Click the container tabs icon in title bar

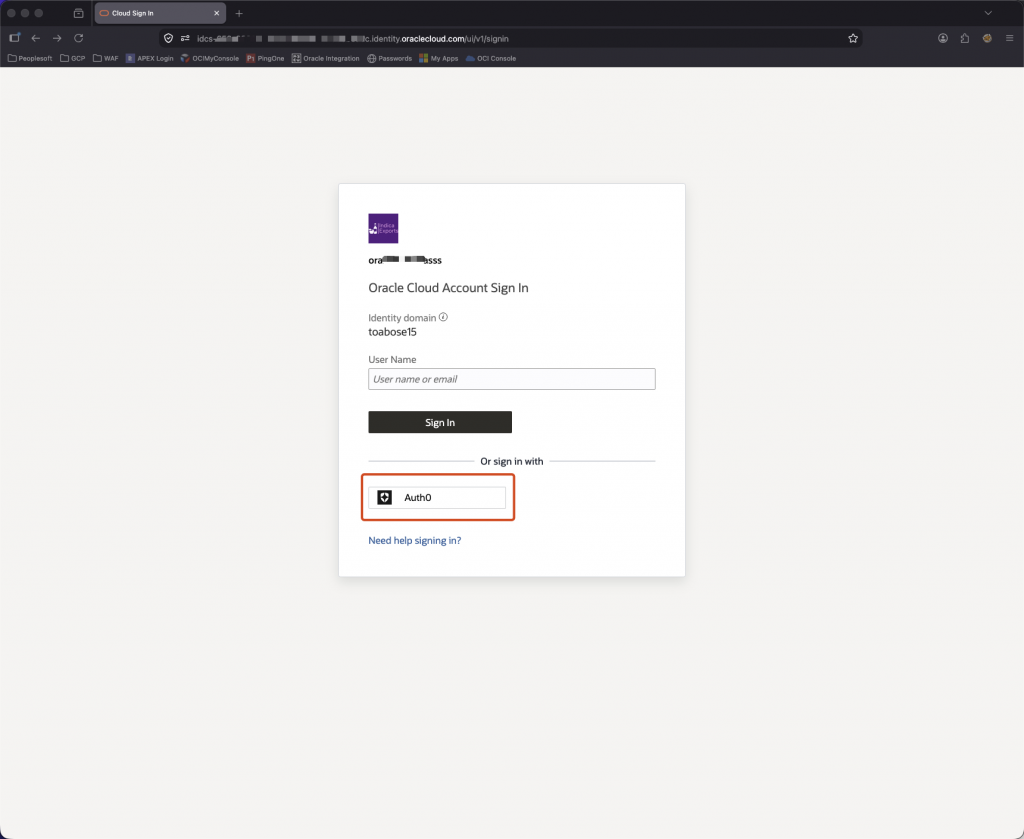click(78, 13)
